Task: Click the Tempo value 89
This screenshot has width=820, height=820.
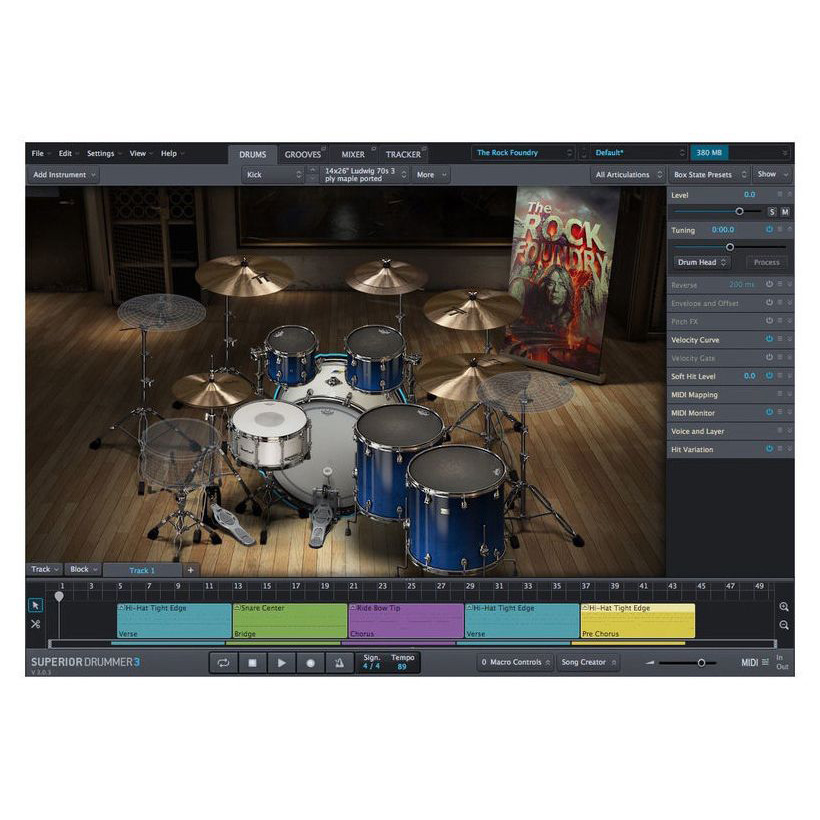Action: [x=402, y=667]
